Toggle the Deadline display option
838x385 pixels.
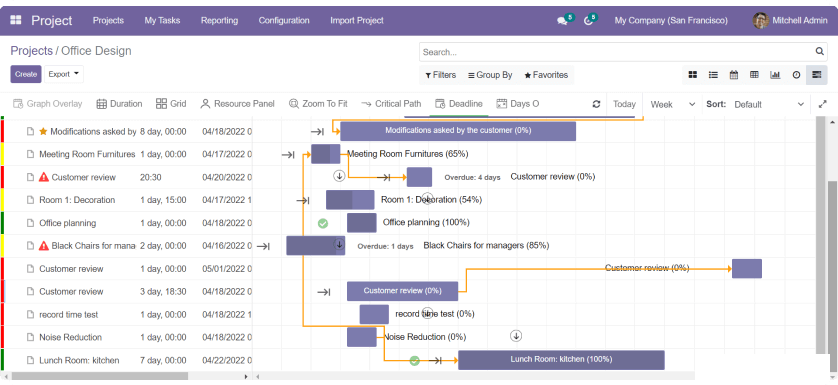coord(459,104)
